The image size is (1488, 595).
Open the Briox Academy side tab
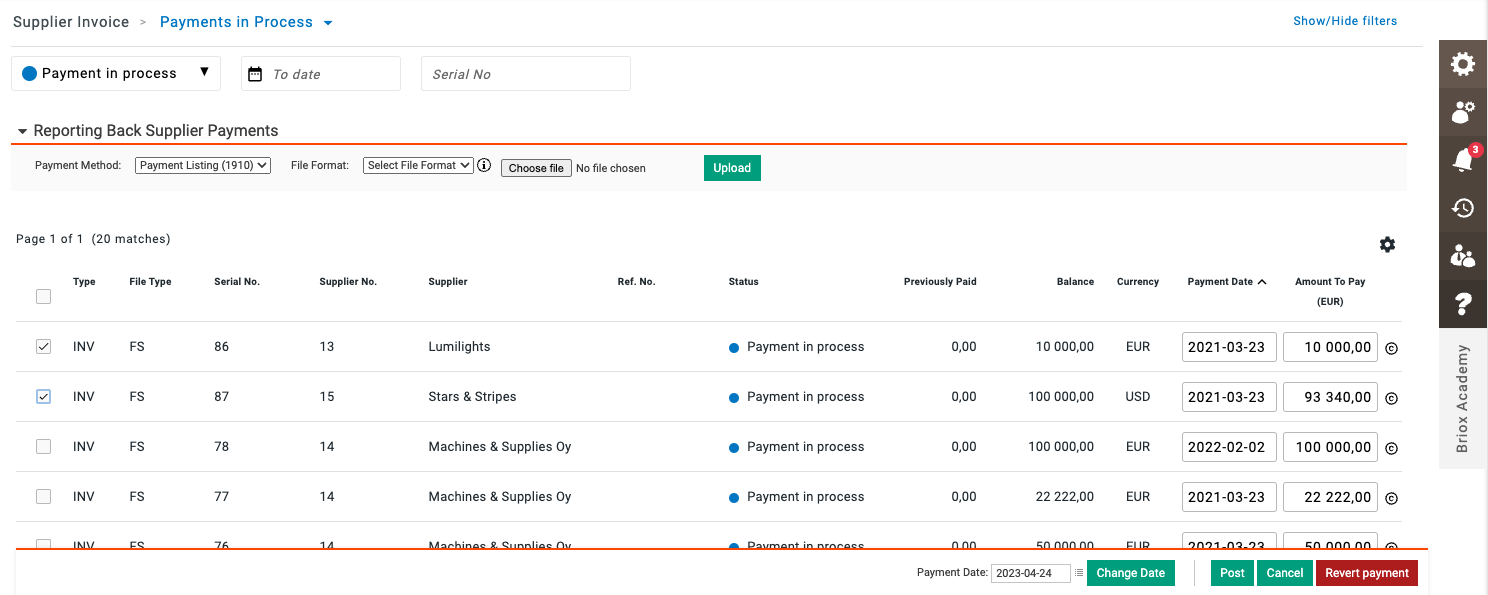tap(1462, 398)
